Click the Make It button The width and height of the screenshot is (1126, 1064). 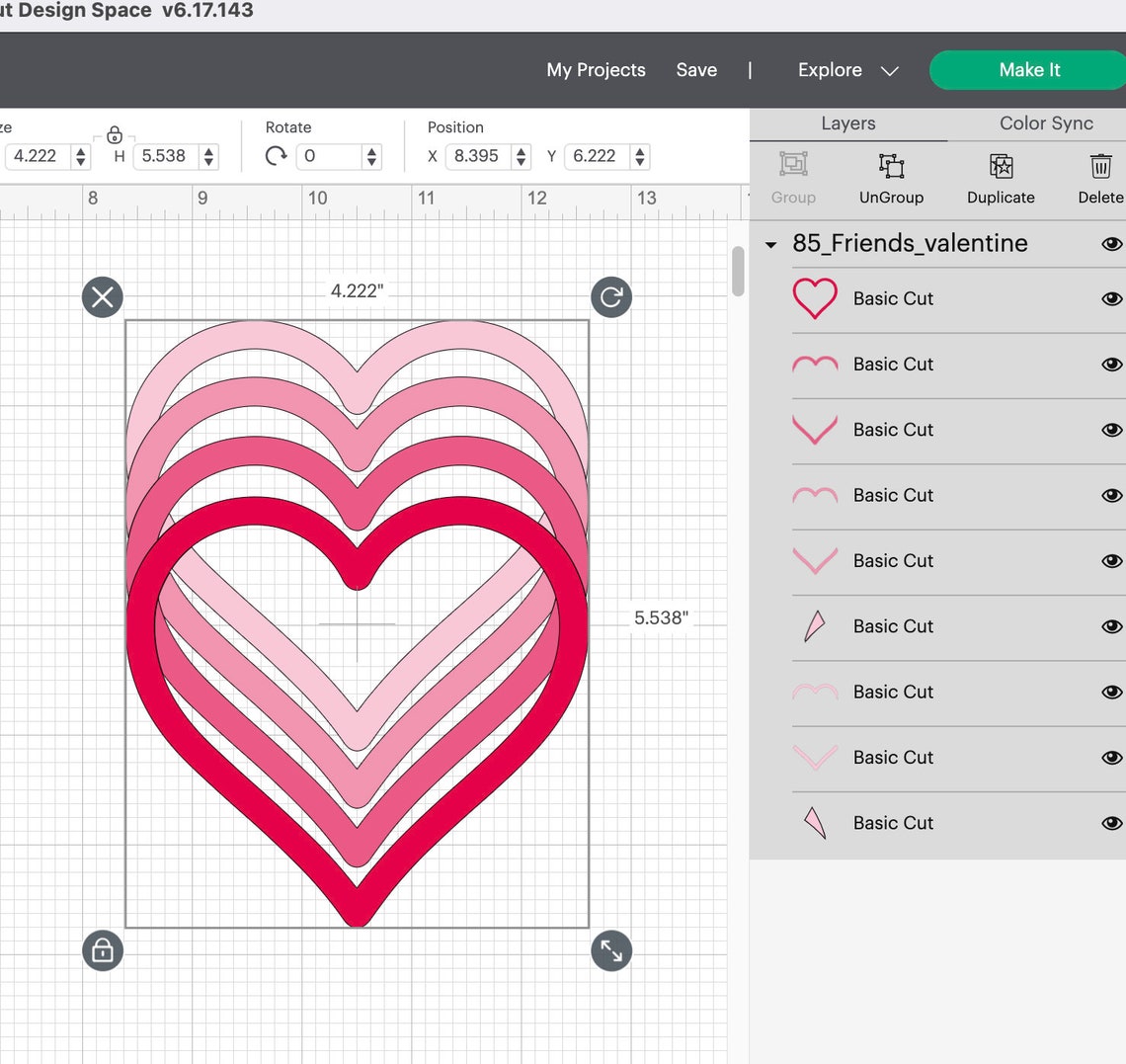(x=1029, y=69)
